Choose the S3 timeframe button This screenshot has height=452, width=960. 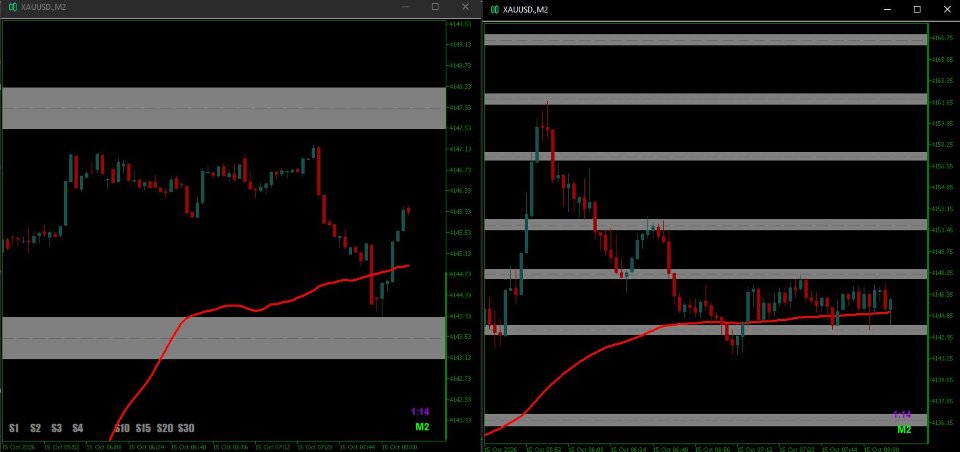57,428
